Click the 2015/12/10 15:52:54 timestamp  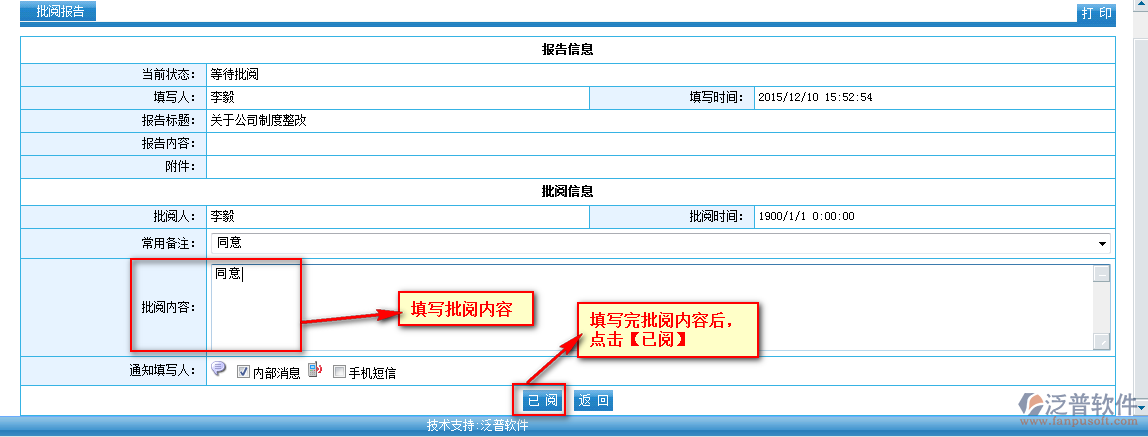coord(815,97)
